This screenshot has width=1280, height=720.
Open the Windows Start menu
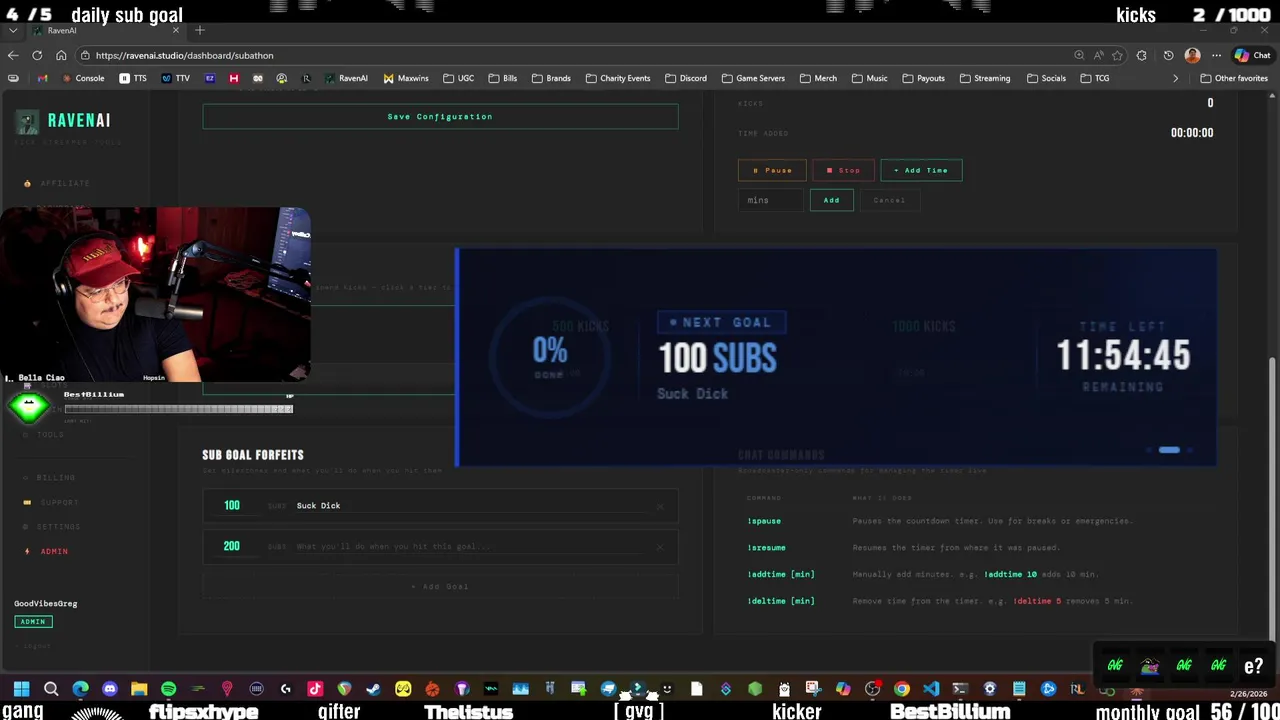pyautogui.click(x=21, y=688)
